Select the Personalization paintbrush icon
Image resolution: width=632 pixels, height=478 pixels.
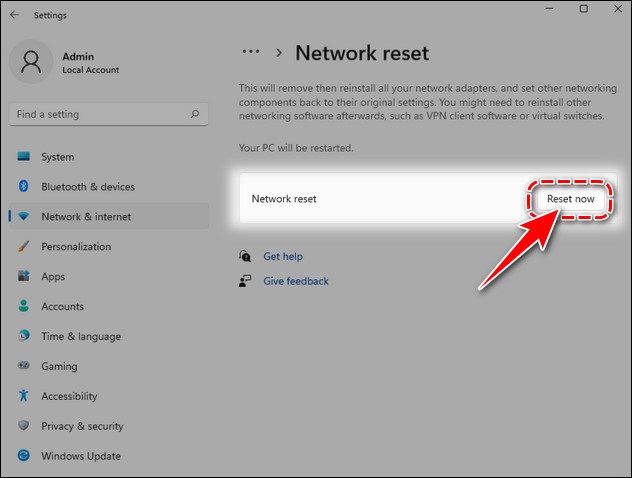(24, 247)
